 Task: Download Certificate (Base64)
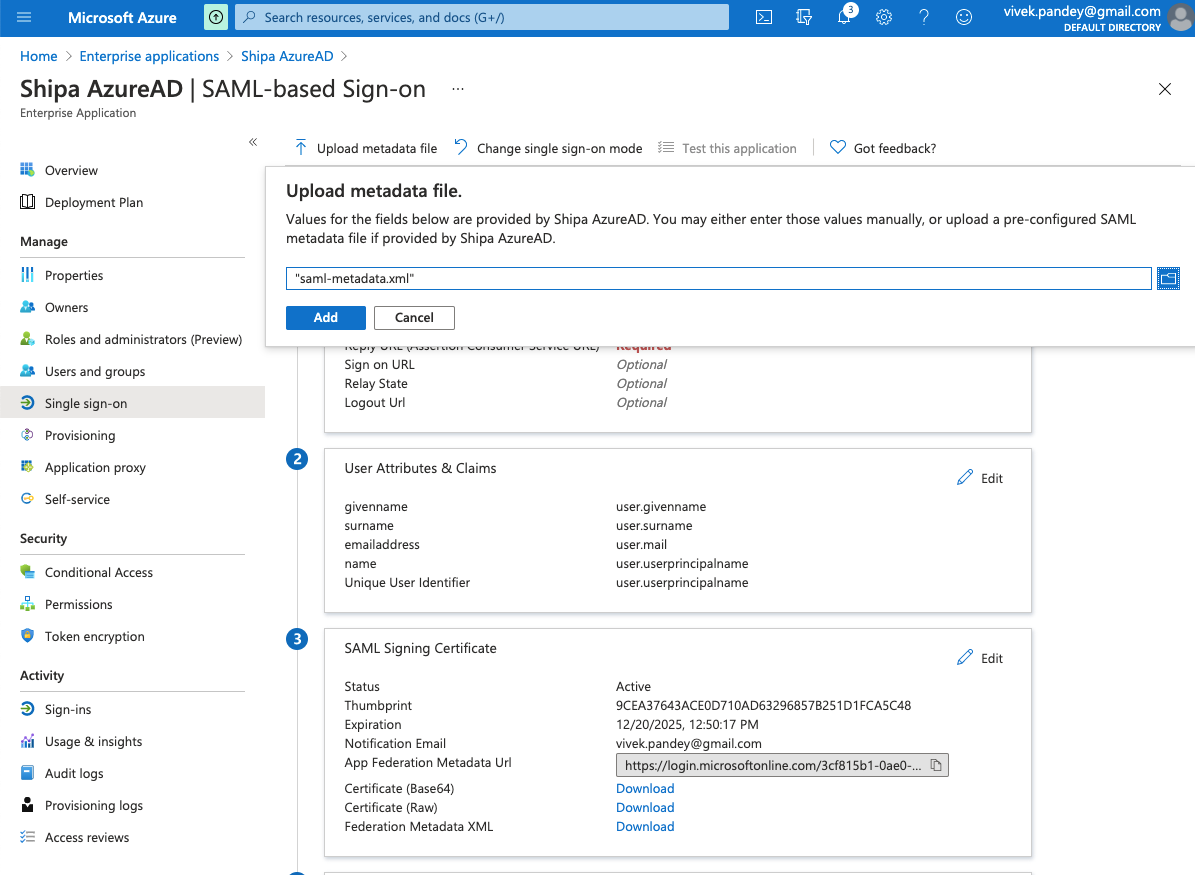645,788
